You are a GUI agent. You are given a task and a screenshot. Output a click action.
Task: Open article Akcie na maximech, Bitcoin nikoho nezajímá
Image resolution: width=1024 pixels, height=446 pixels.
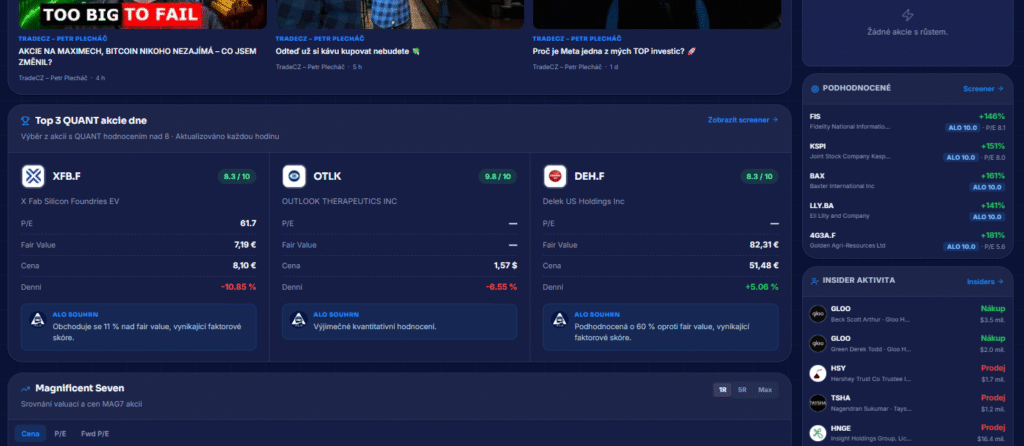(x=137, y=56)
